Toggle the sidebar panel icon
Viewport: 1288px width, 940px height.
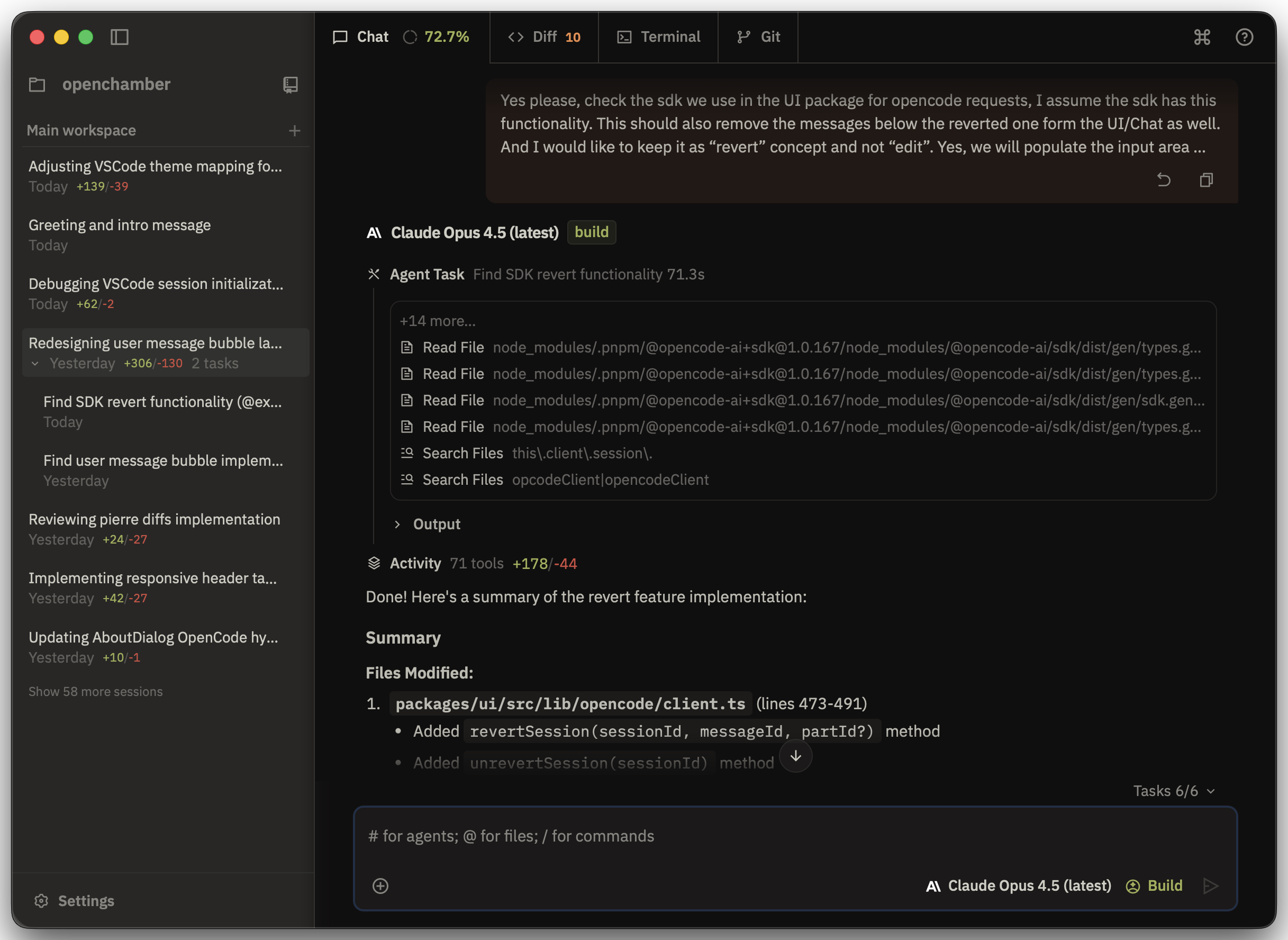tap(120, 37)
